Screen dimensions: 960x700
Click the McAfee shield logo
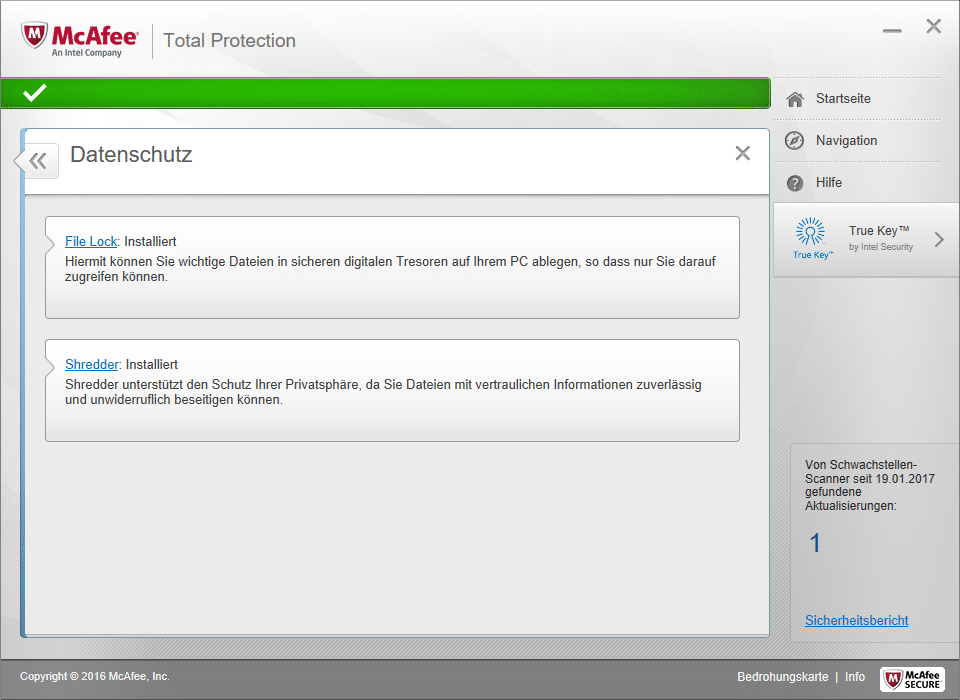click(x=35, y=38)
